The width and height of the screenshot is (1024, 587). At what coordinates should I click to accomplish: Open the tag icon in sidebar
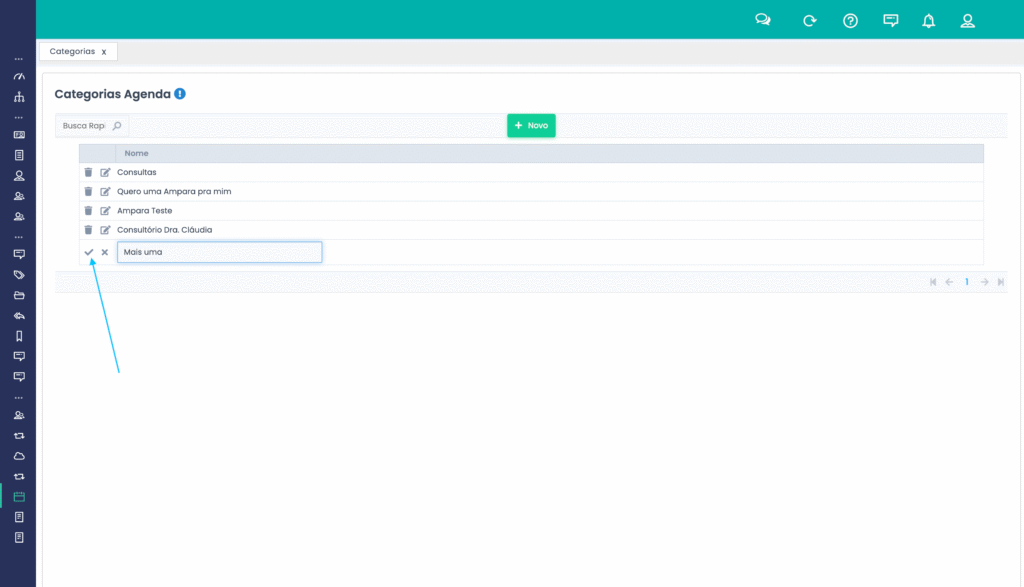pos(18,275)
